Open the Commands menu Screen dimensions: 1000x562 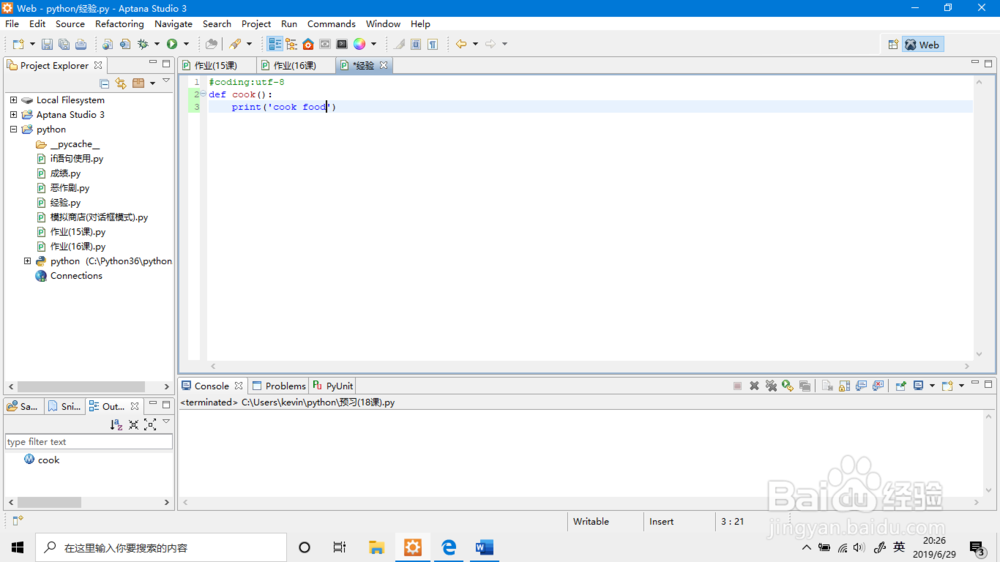[331, 24]
